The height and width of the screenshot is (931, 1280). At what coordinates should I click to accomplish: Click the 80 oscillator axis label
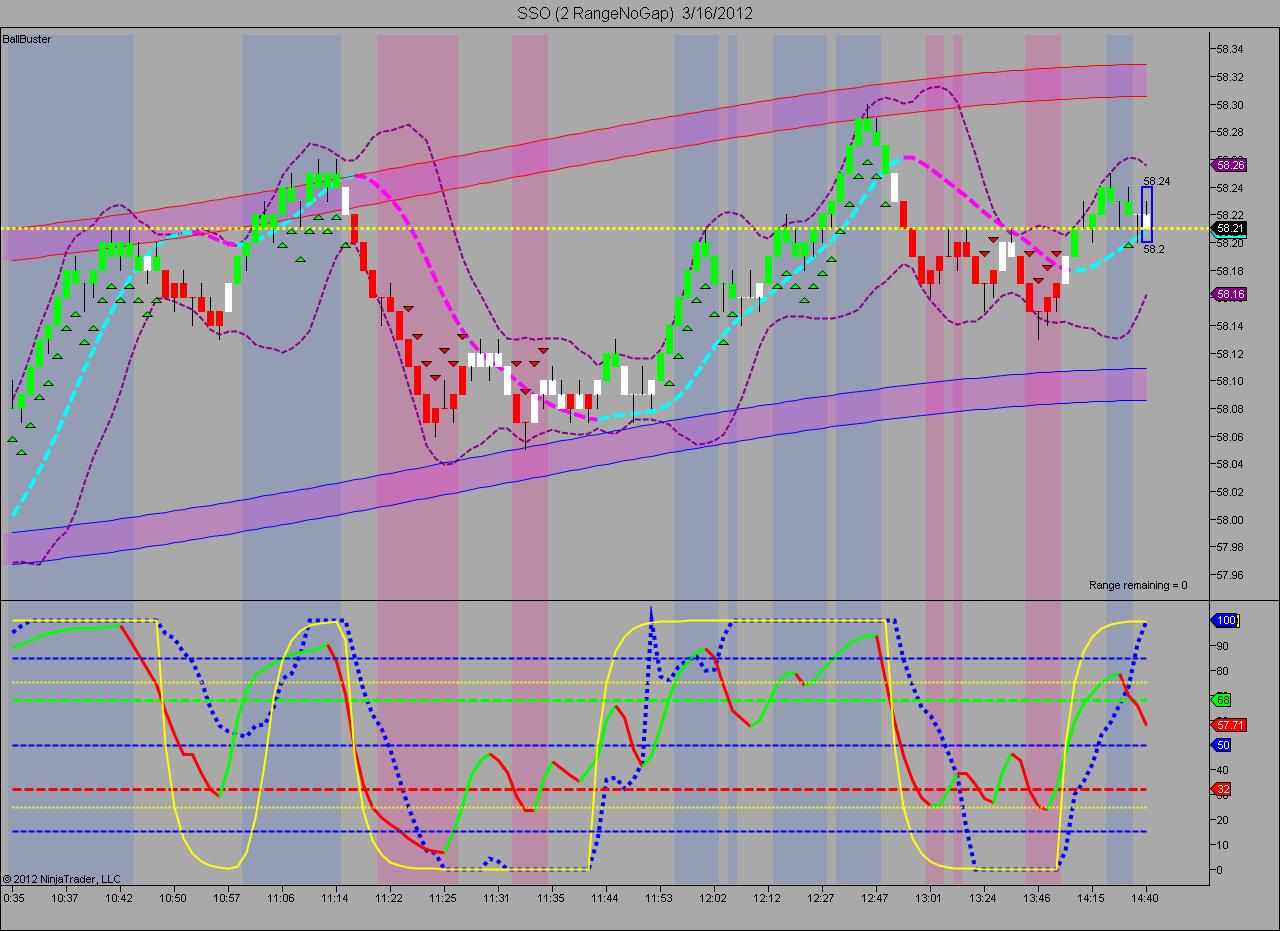coord(1222,671)
